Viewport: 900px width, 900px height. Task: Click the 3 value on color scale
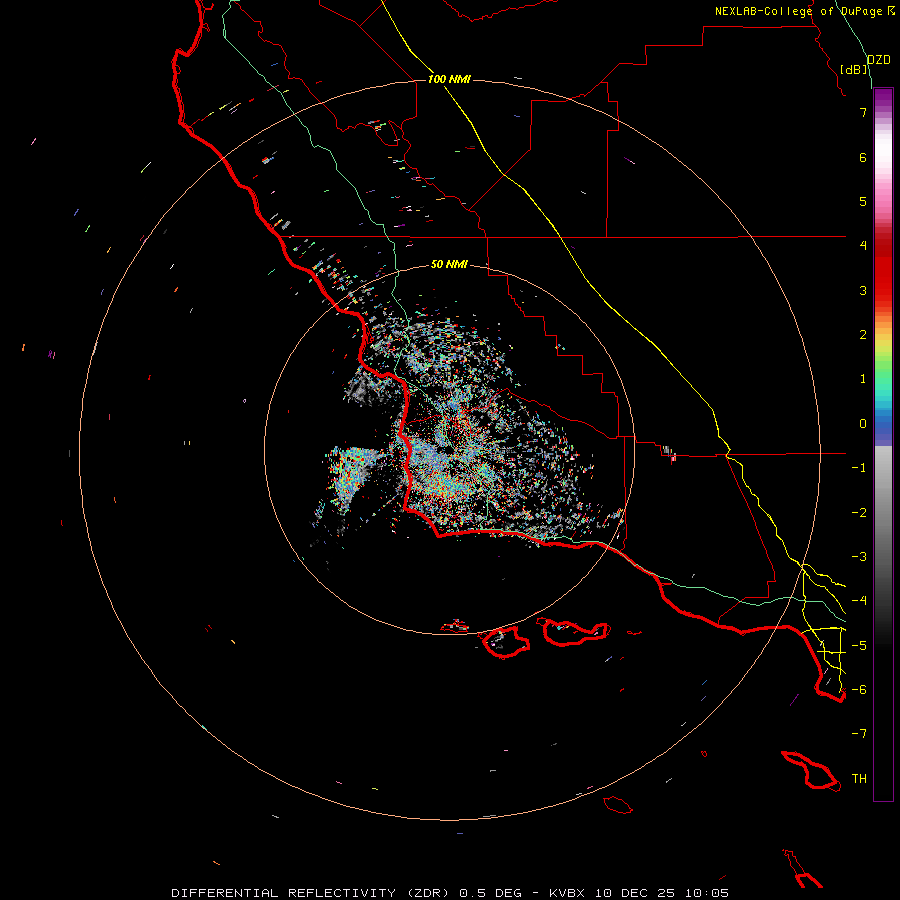[863, 290]
